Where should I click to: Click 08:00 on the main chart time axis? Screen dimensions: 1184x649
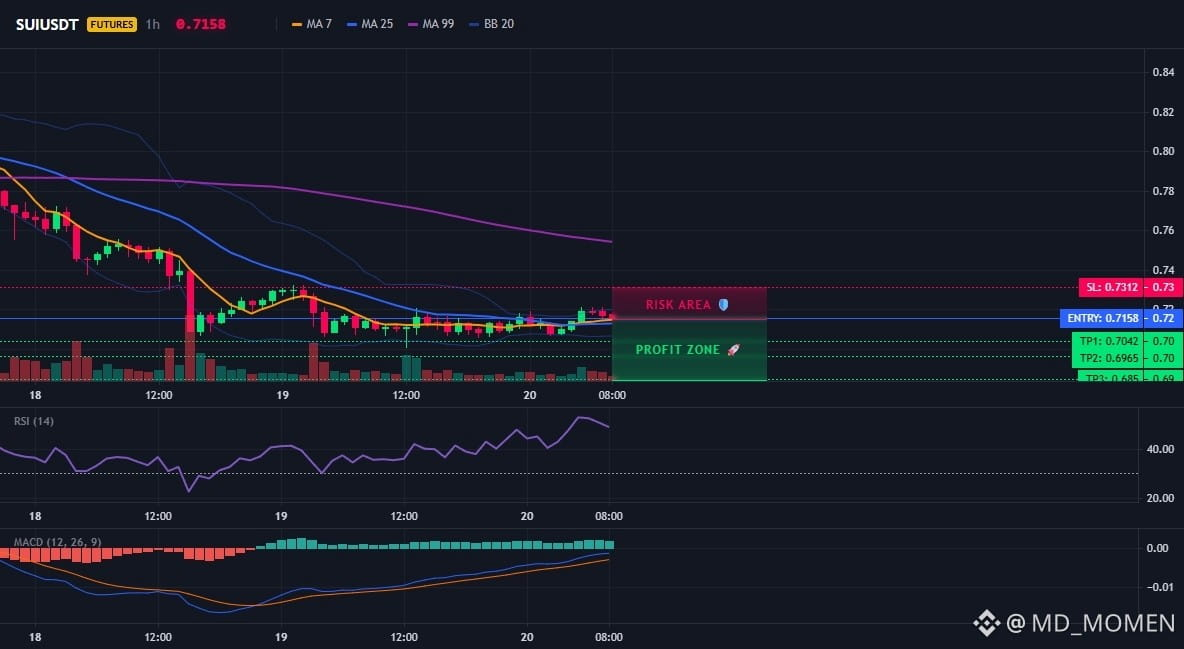coord(612,395)
